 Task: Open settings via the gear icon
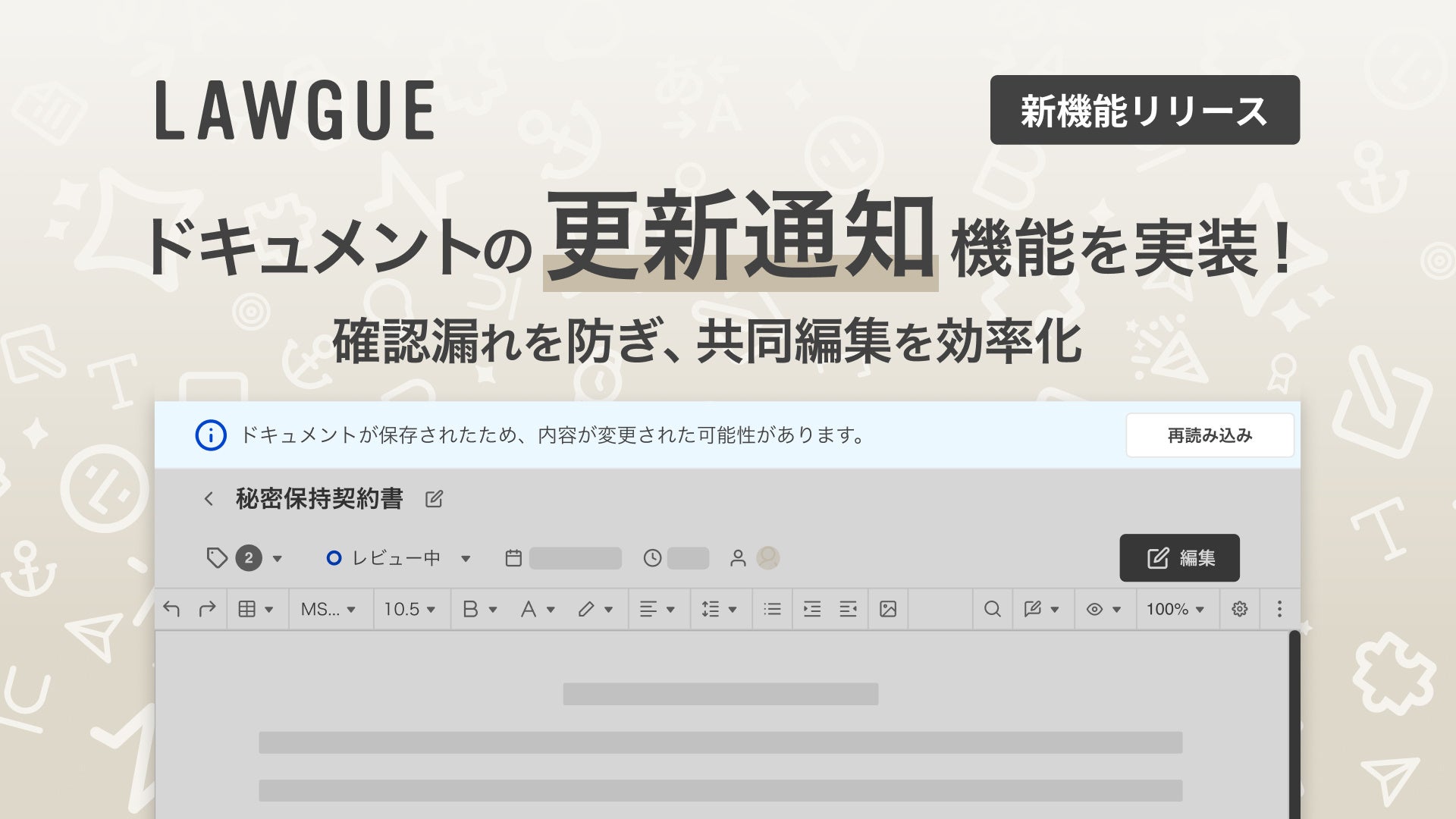click(x=1239, y=609)
